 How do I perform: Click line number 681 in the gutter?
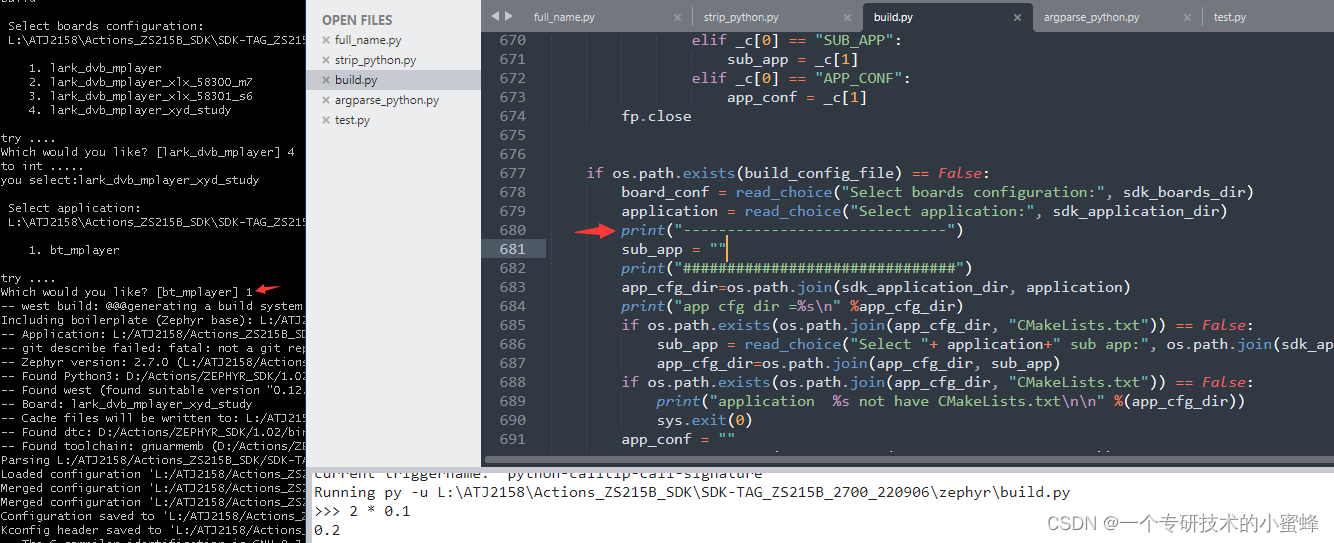pos(512,249)
